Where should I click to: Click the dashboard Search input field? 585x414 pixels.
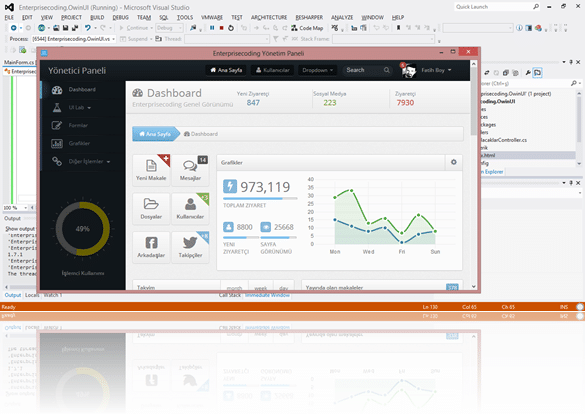click(x=367, y=70)
